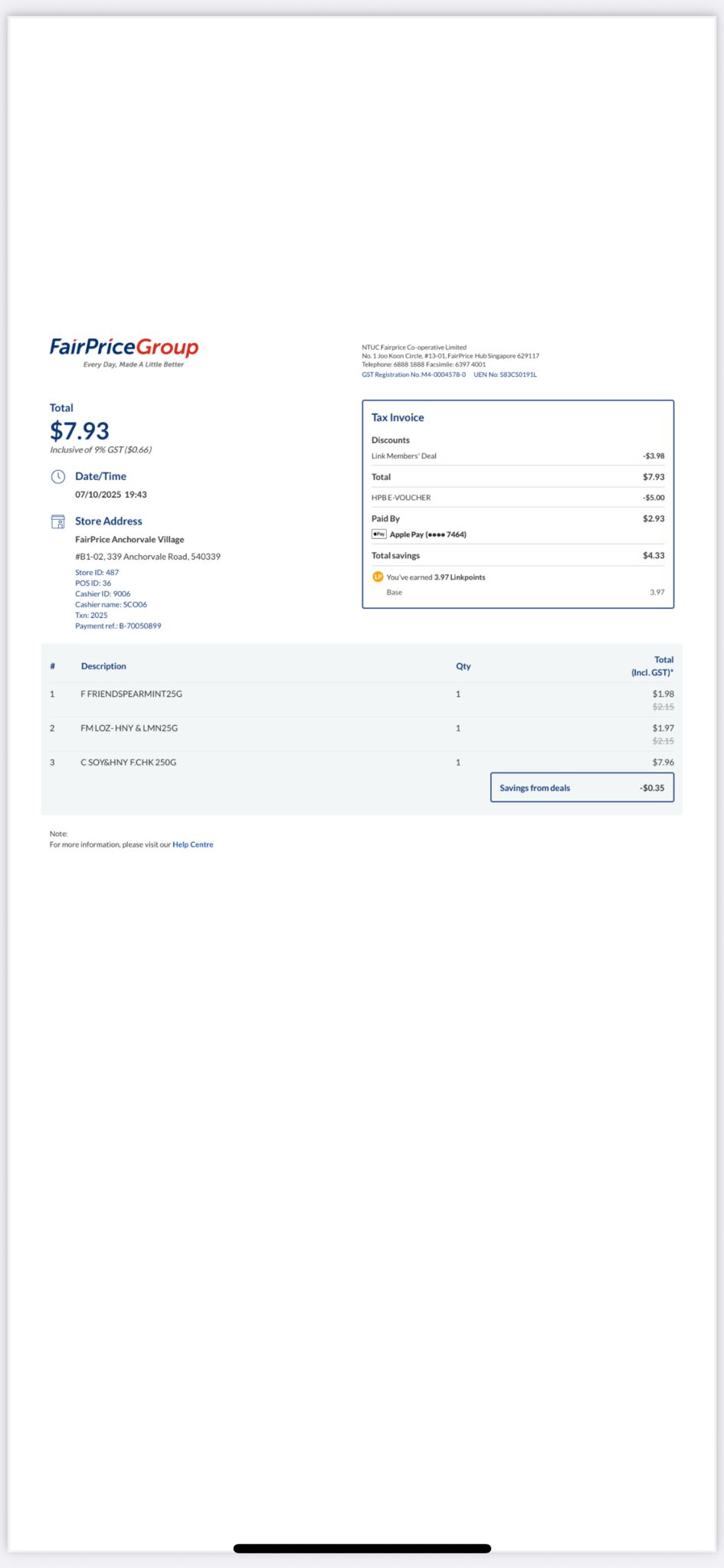The height and width of the screenshot is (1568, 724).
Task: Click the Tax Invoice heading
Action: pos(398,417)
